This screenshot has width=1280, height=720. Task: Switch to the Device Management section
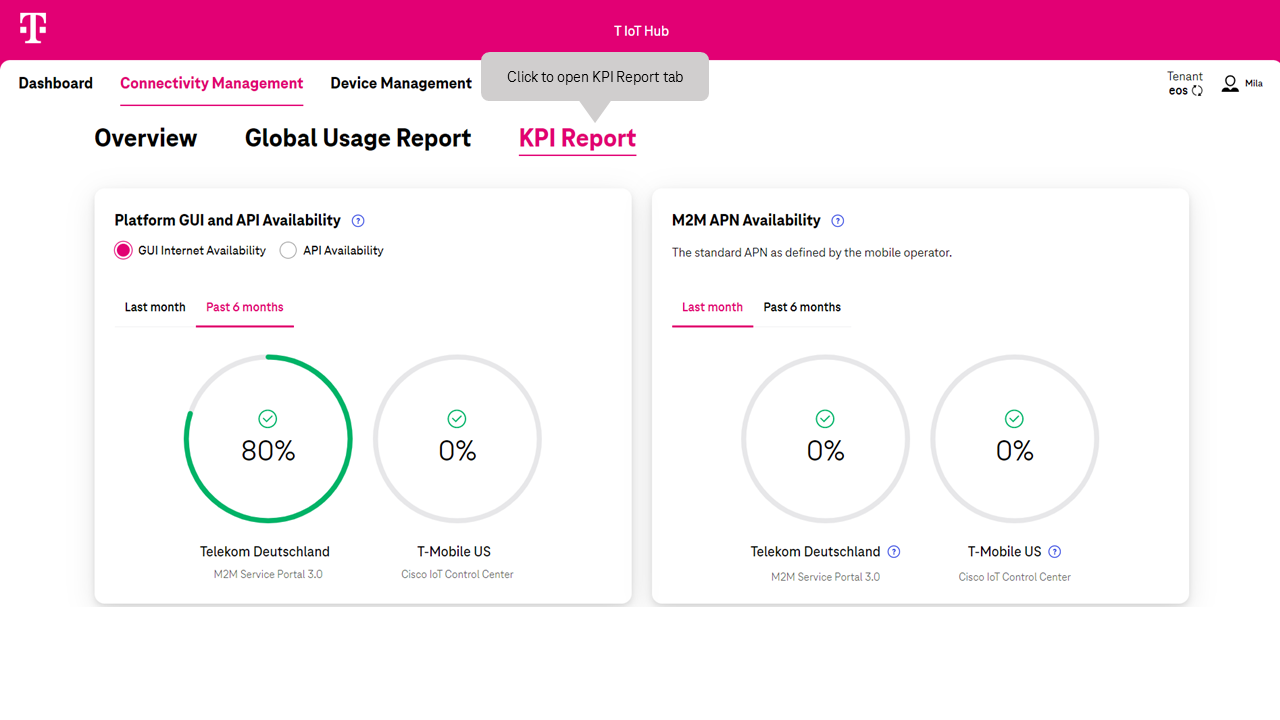tap(400, 83)
